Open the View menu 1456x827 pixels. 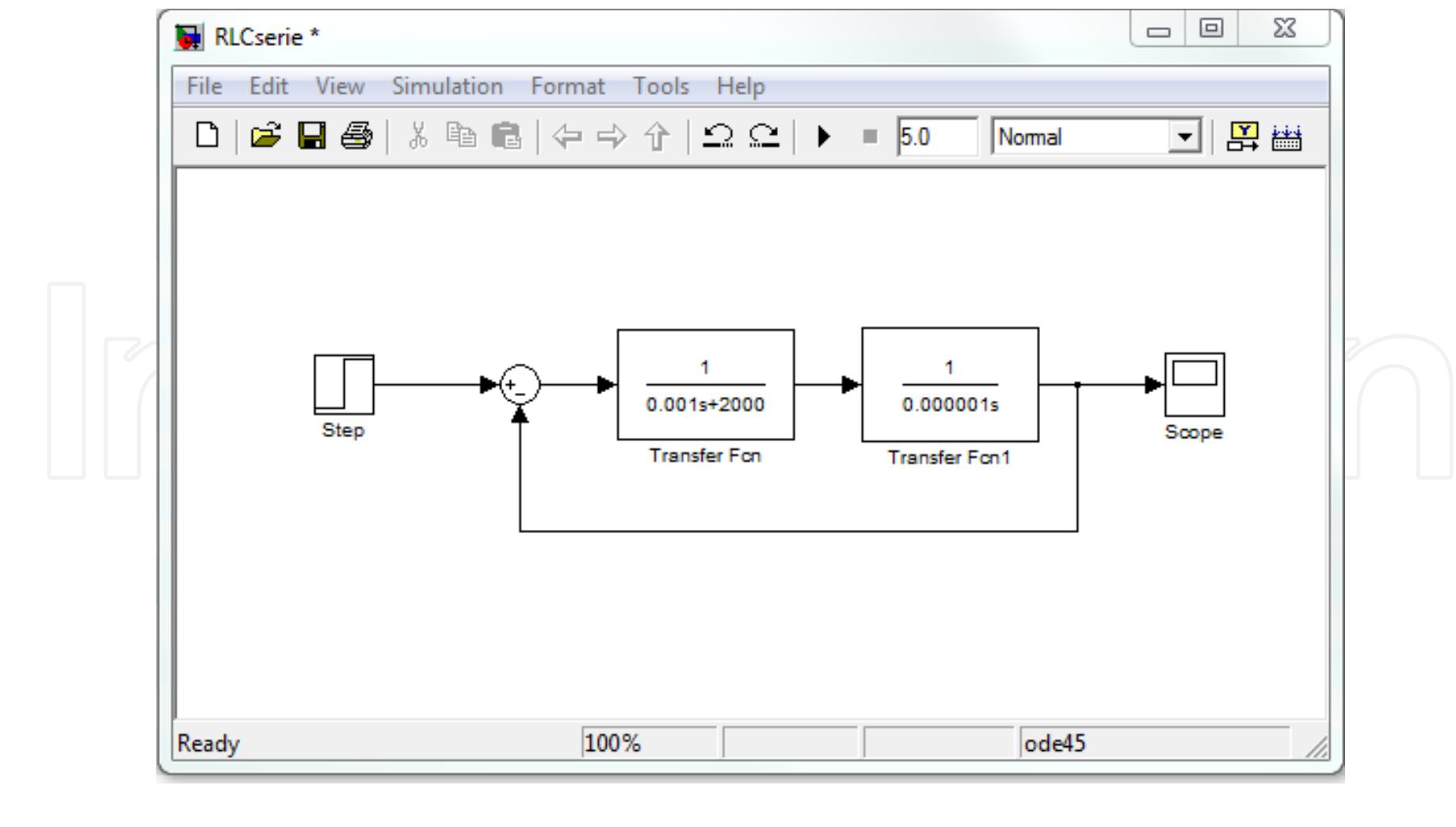[x=340, y=86]
